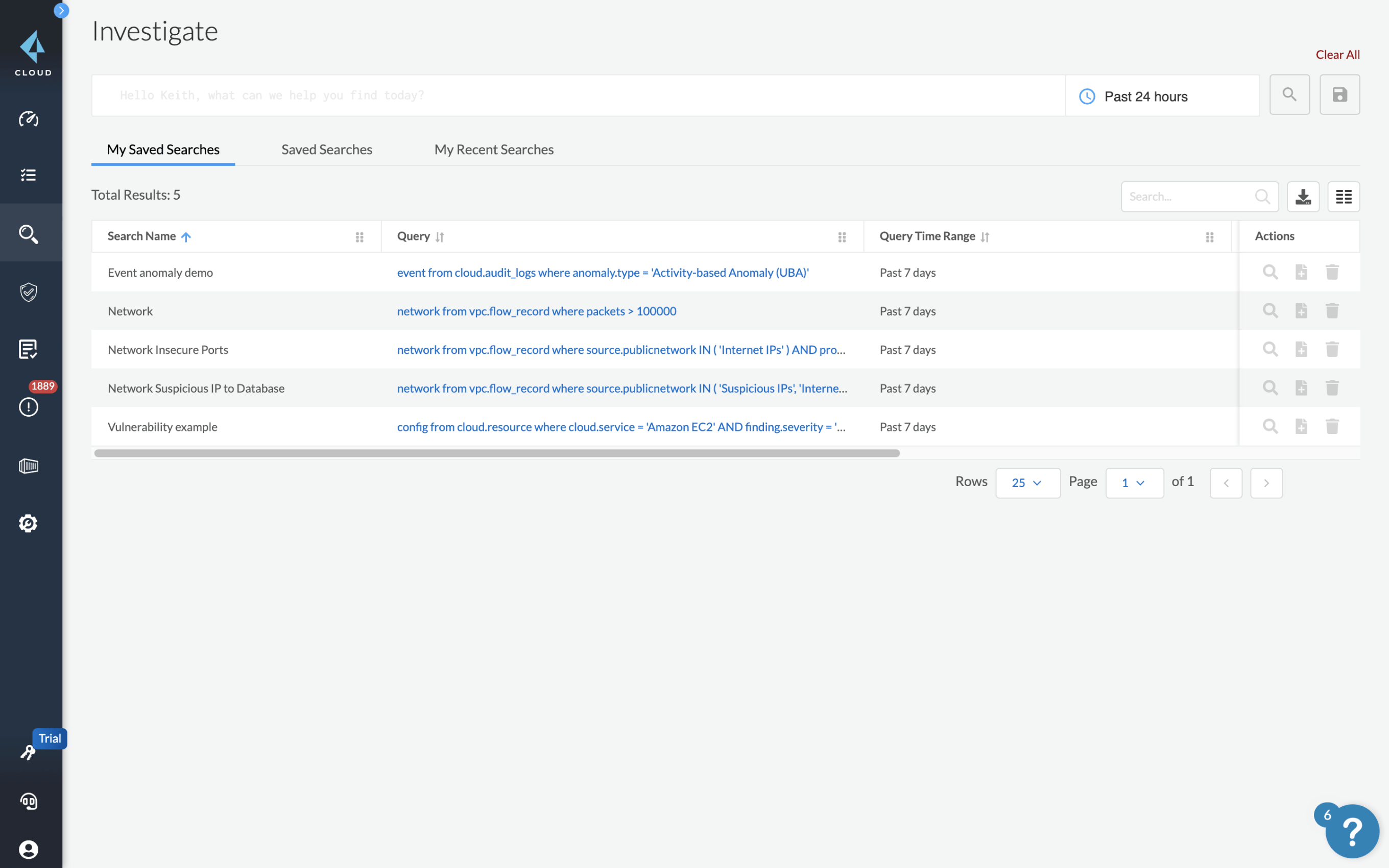
Task: Click the column settings icon next to download
Action: pos(1343,195)
